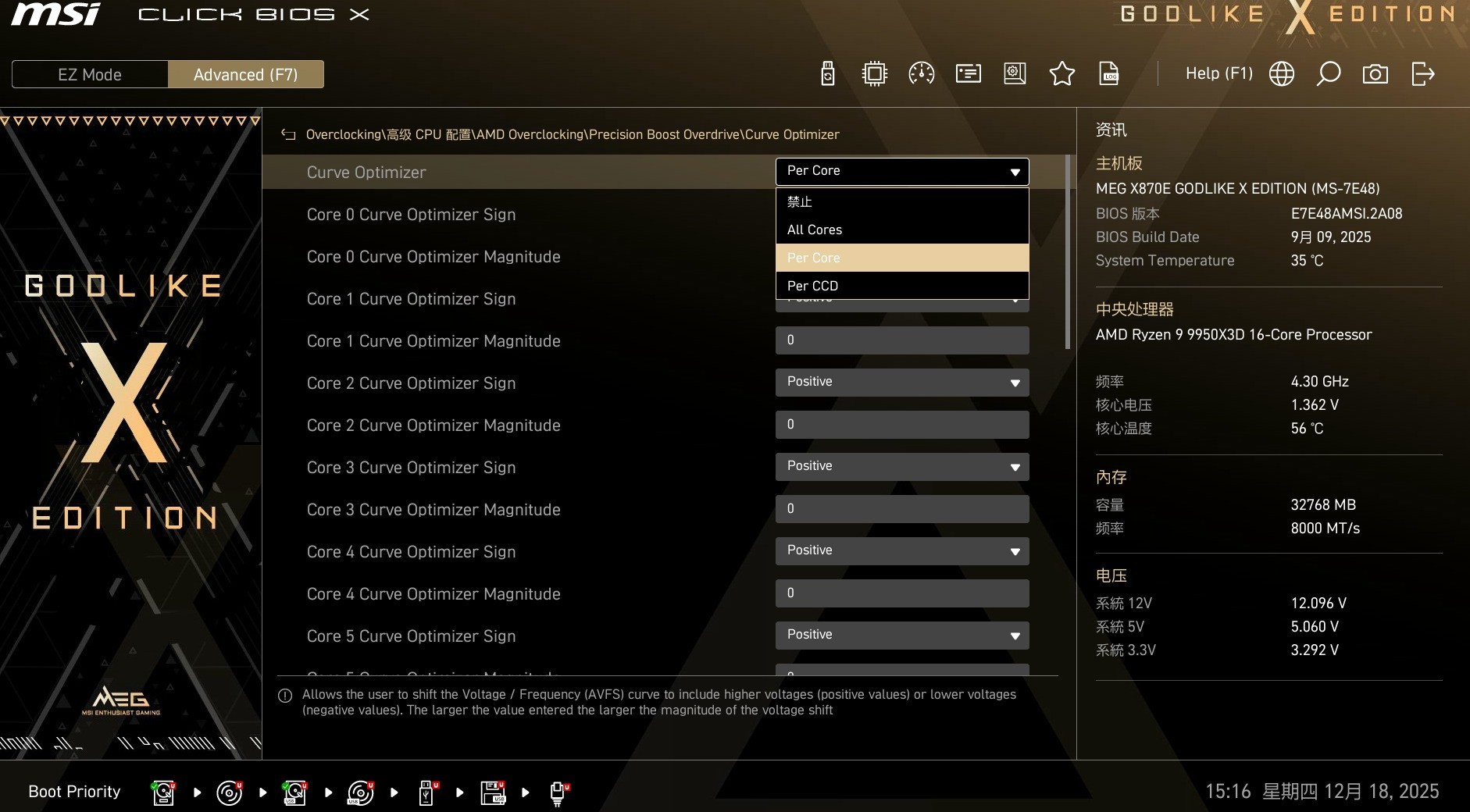Select the USB floppy boot device icon
The width and height of the screenshot is (1470, 812).
493,792
